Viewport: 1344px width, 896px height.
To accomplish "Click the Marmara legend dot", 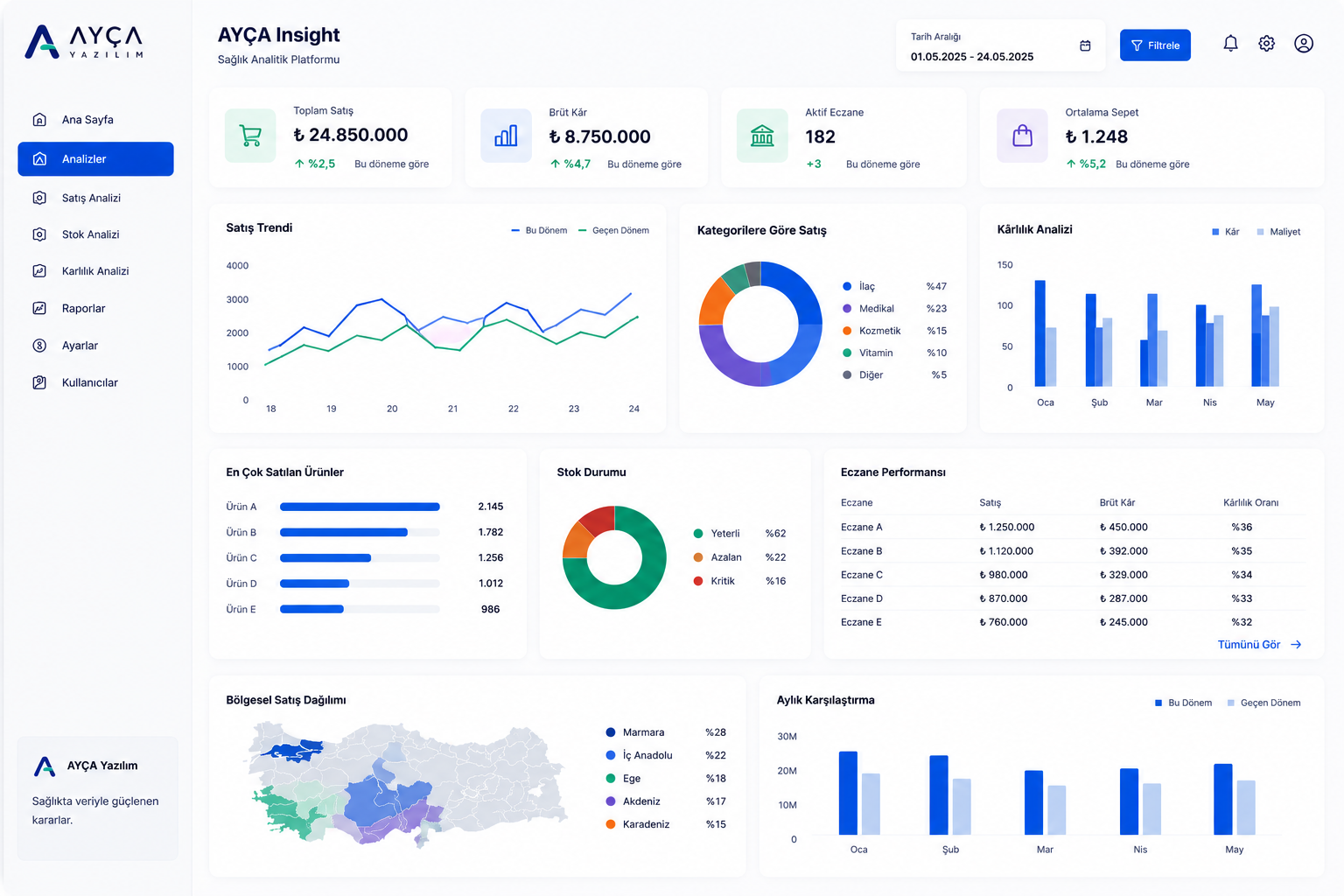I will (x=611, y=732).
